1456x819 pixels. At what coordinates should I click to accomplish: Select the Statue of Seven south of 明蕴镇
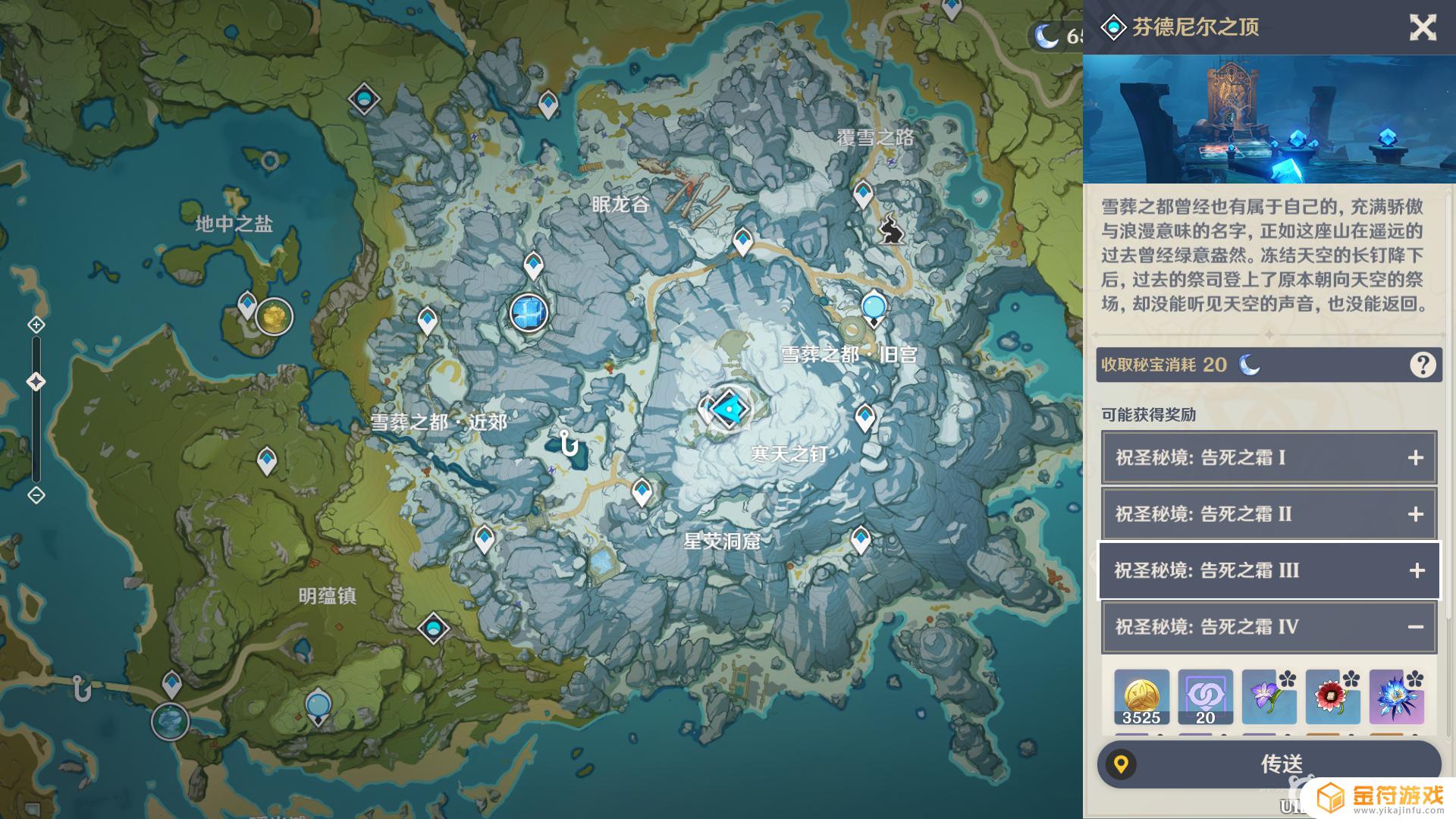(318, 707)
